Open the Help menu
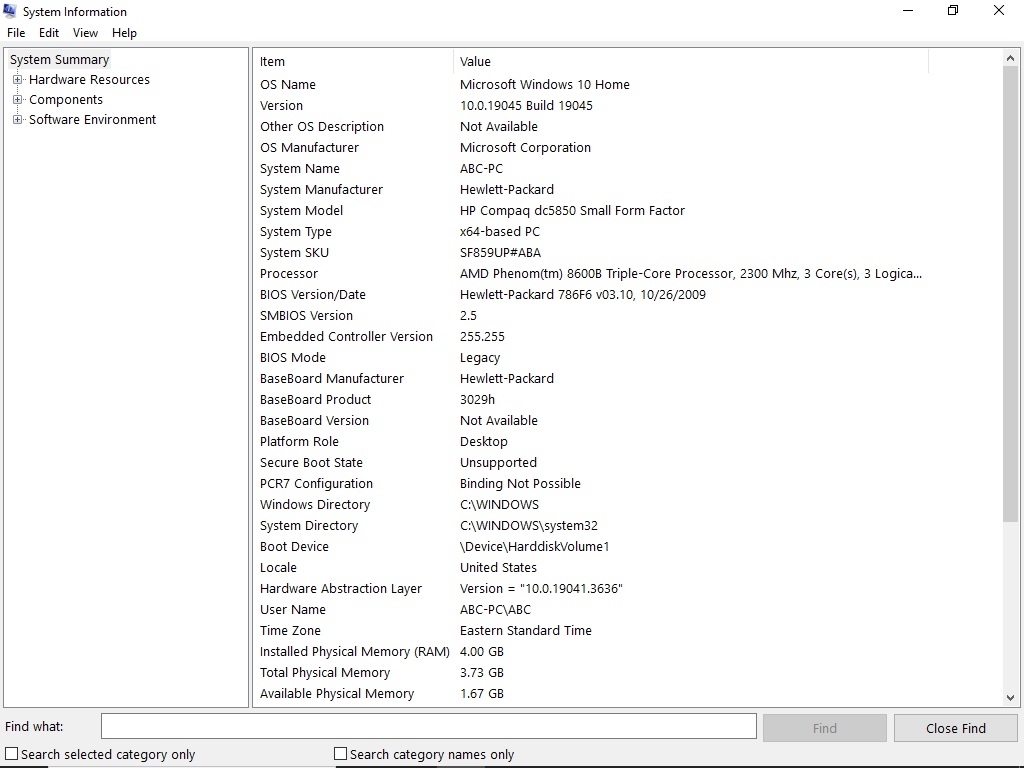The image size is (1024, 768). 124,32
